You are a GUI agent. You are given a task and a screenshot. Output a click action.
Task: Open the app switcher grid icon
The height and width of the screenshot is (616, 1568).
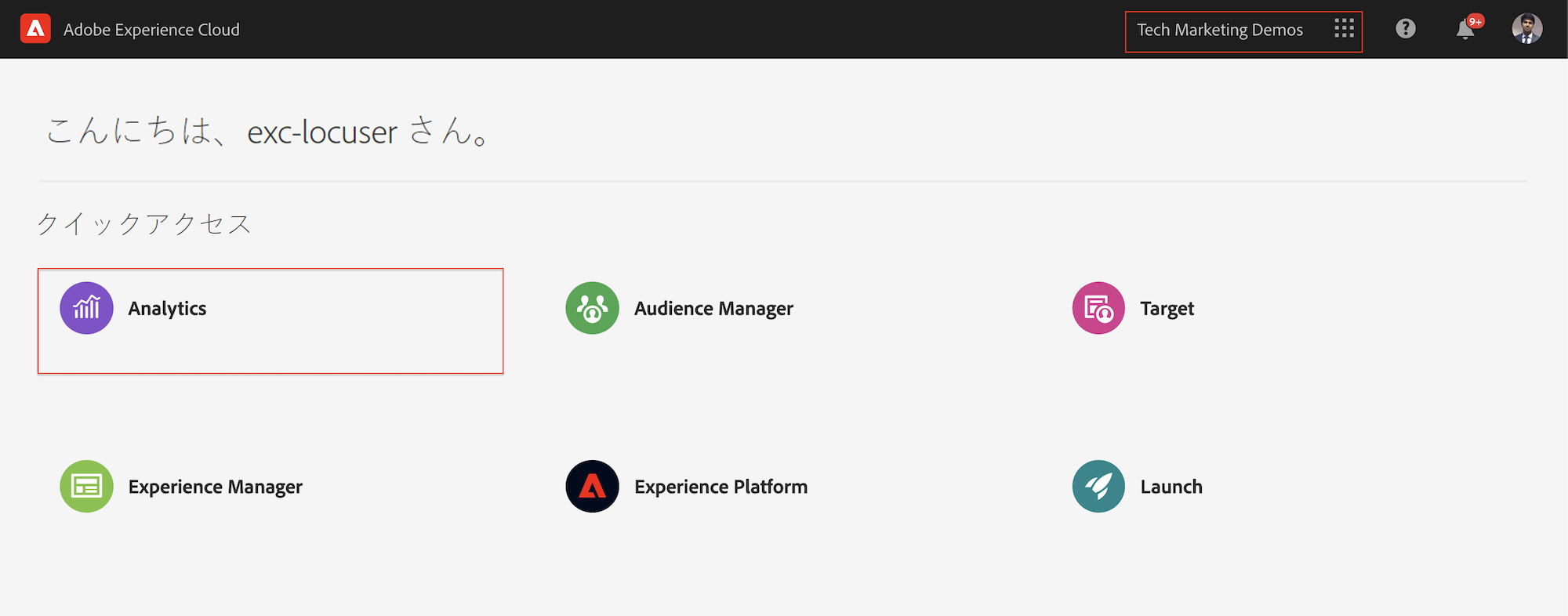1344,29
